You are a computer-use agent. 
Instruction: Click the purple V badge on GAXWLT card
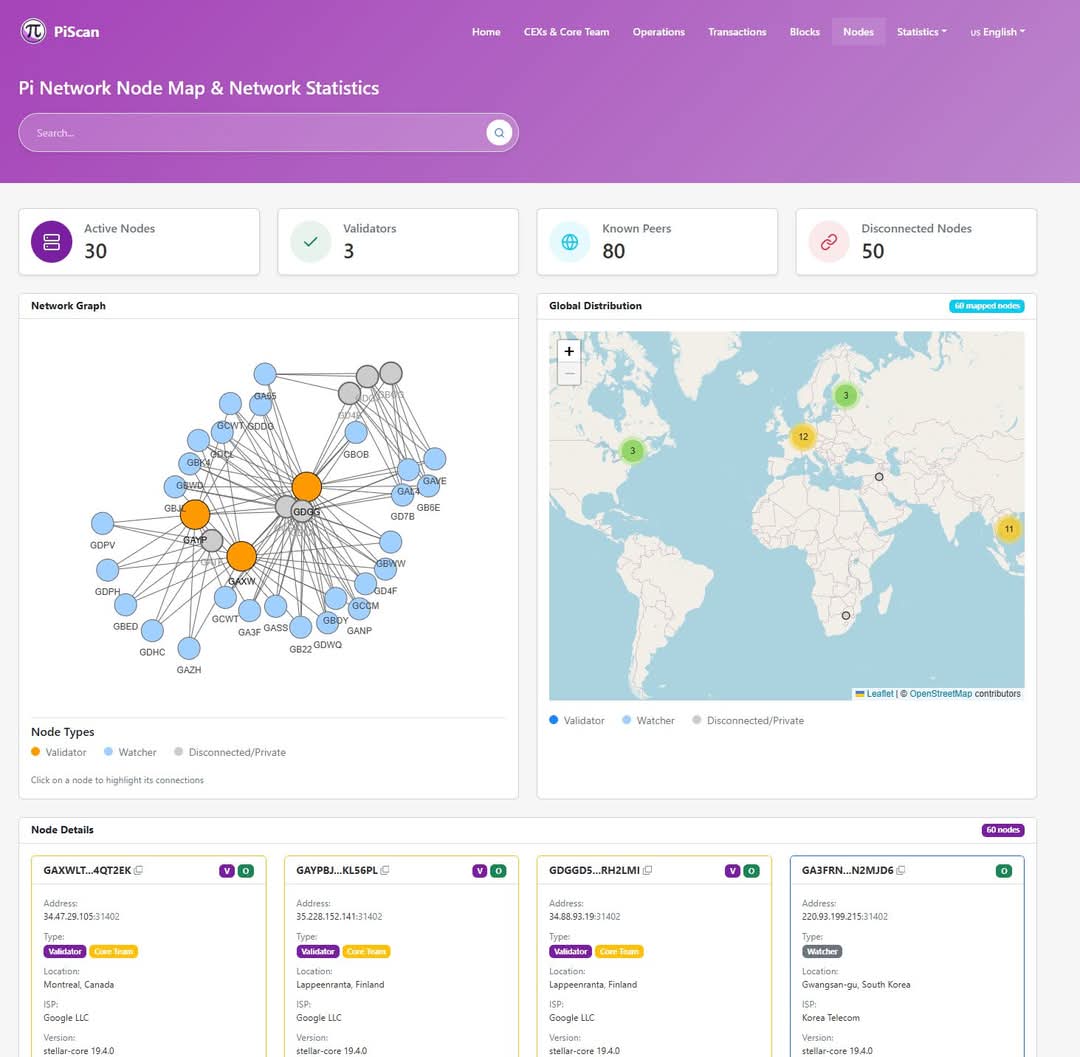(227, 871)
